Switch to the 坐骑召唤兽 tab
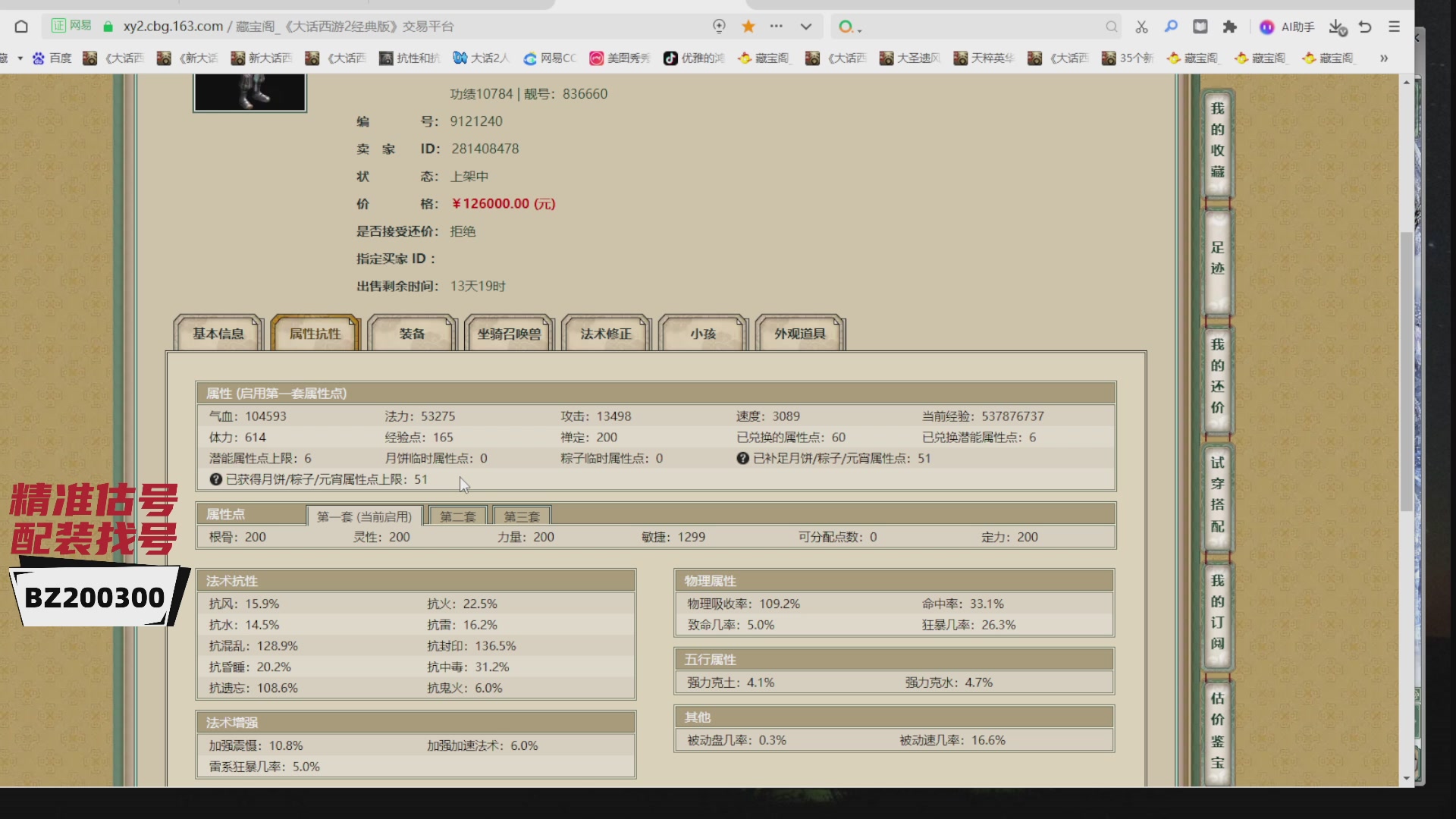 510,334
